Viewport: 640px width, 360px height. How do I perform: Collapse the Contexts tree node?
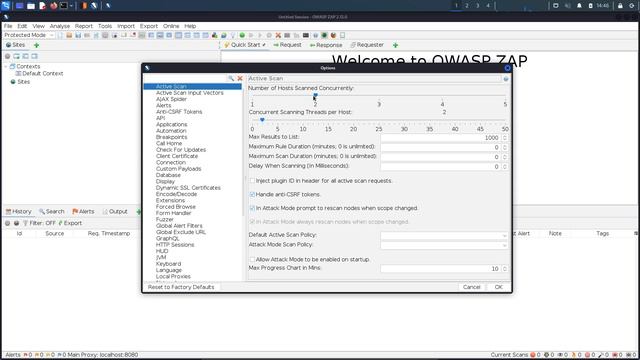(x=6, y=66)
